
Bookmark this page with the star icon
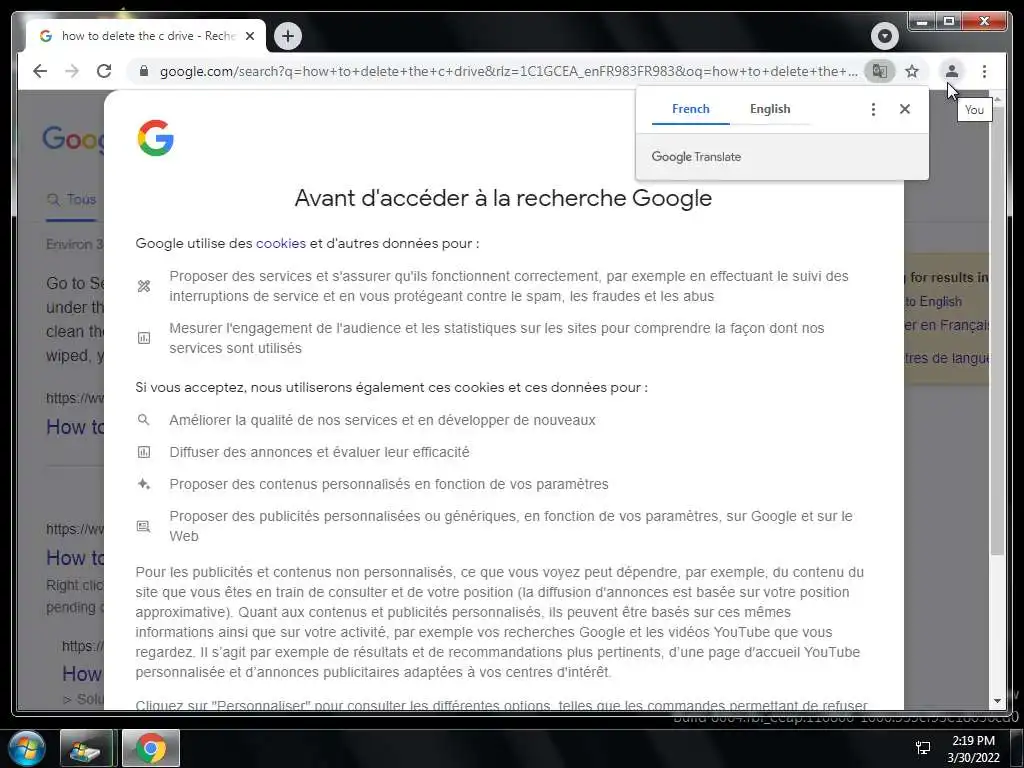(912, 71)
